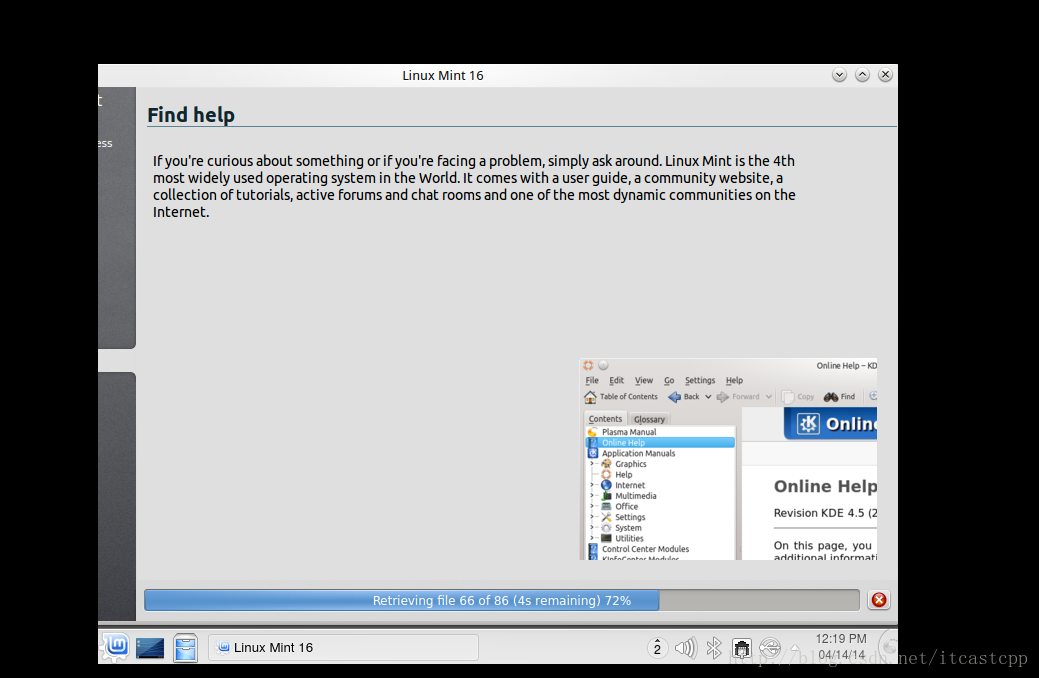Select the Linux Mint 16 taskbar entry
1039x678 pixels.
pyautogui.click(x=343, y=648)
